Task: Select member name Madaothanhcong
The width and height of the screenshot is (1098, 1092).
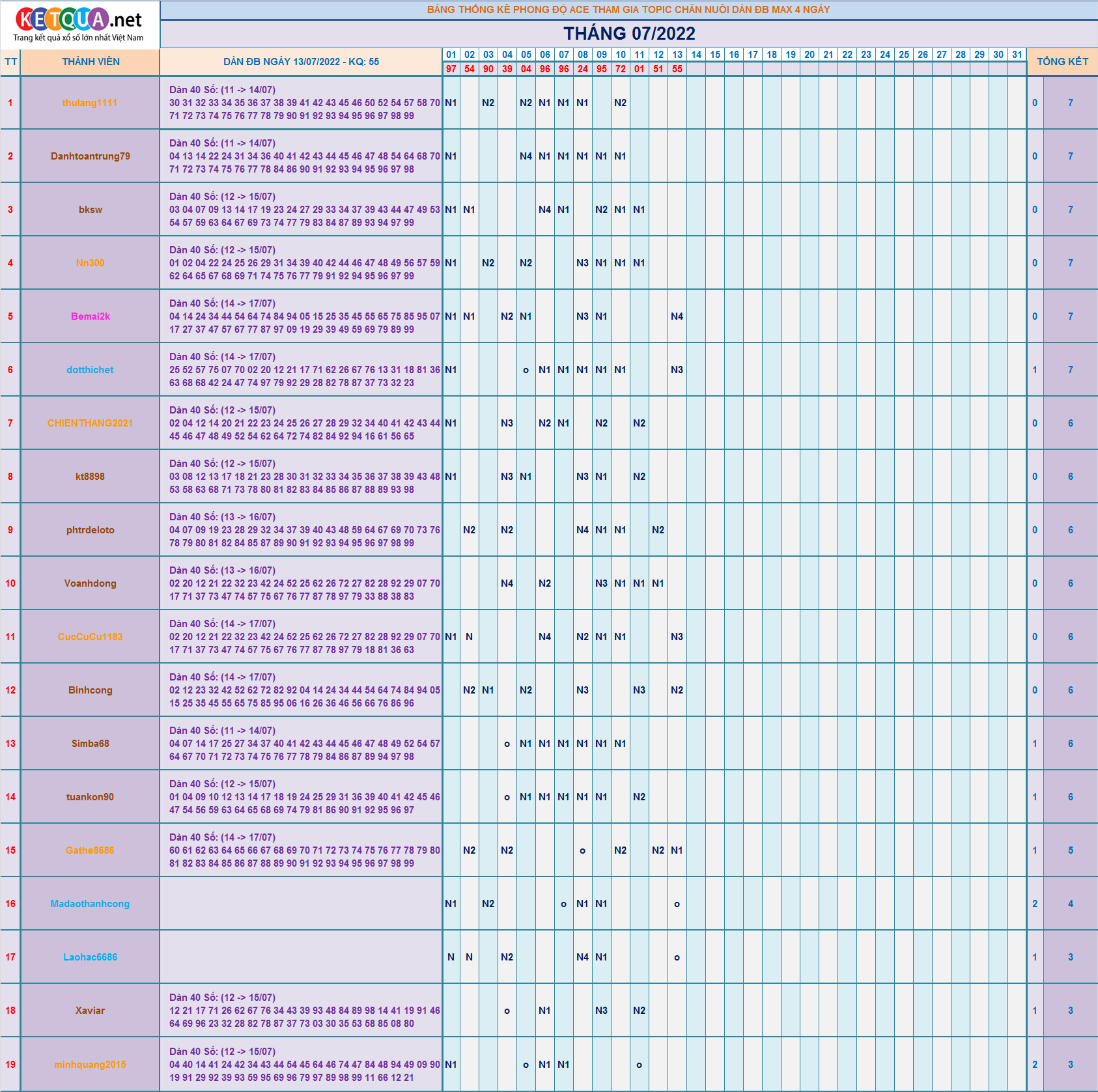Action: pos(90,904)
